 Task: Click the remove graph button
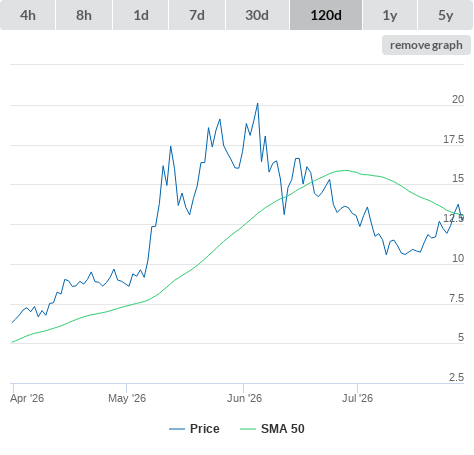point(426,45)
